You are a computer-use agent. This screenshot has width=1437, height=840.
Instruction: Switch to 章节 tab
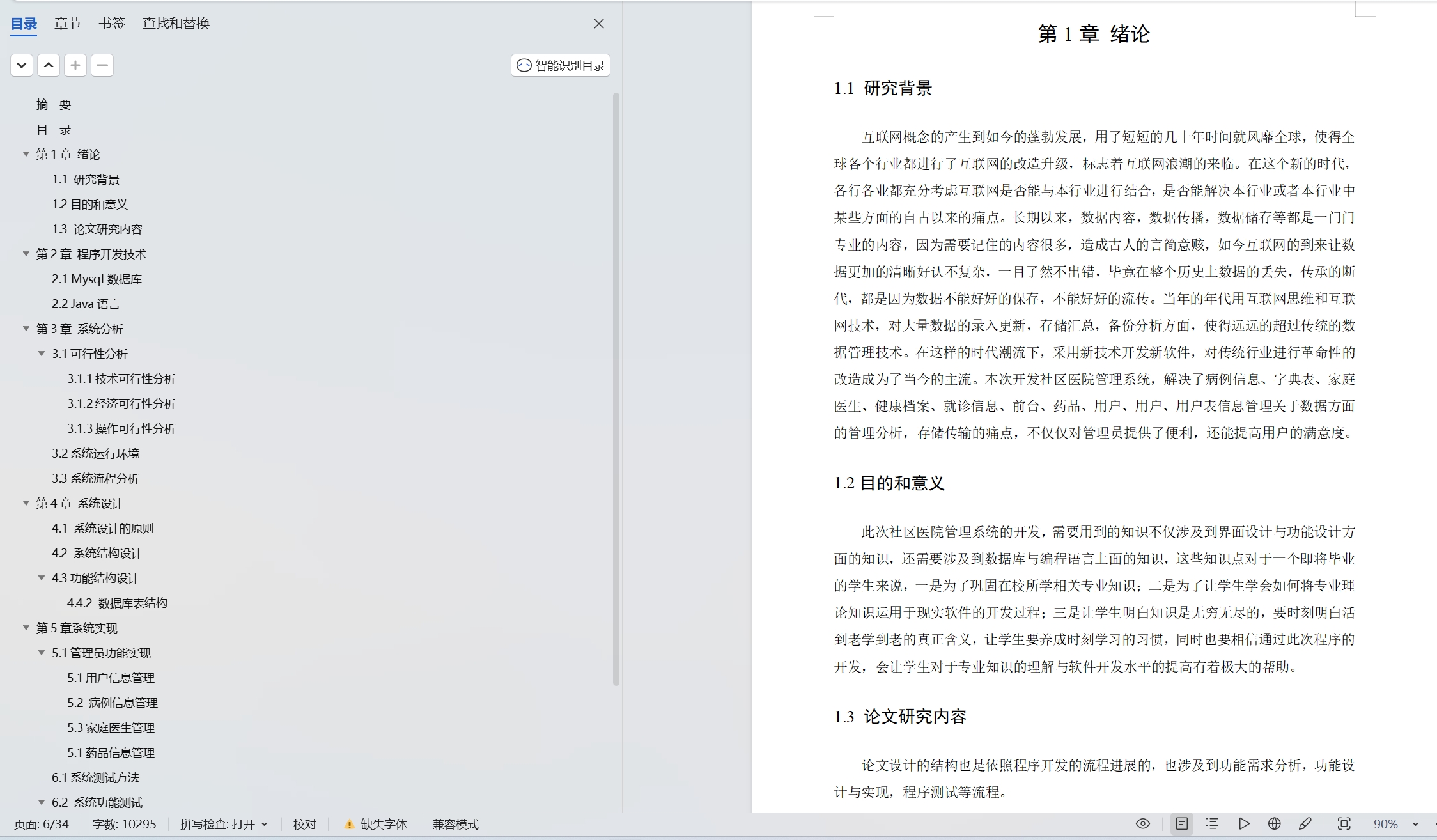[x=67, y=24]
